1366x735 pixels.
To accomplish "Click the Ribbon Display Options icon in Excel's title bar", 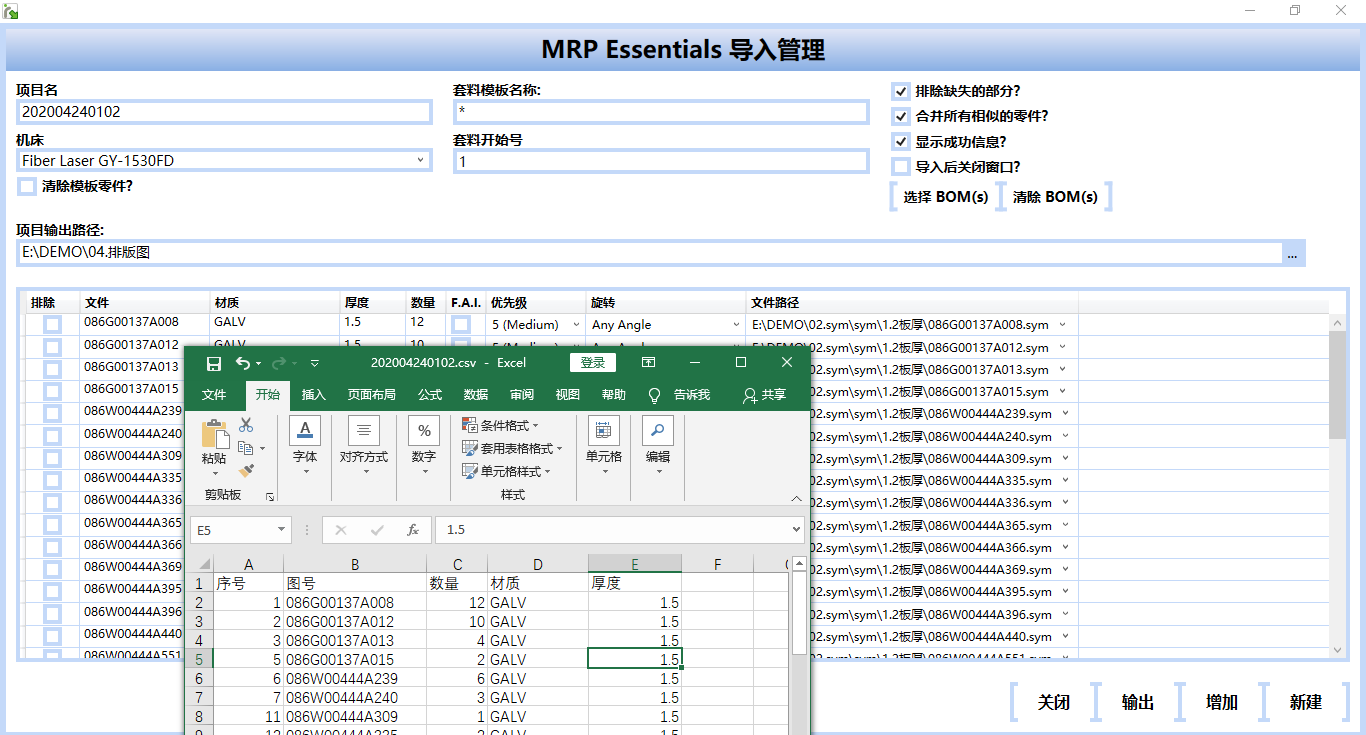I will point(648,362).
